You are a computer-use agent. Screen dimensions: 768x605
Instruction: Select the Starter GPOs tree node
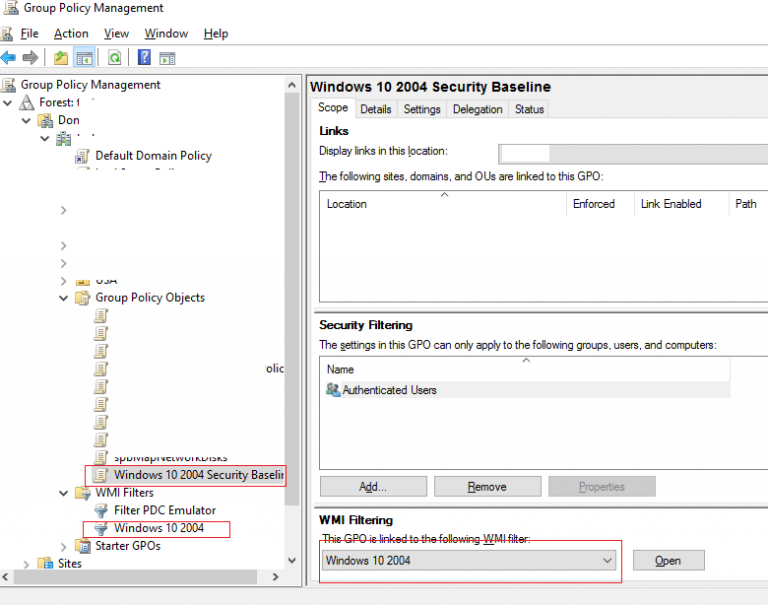pos(128,546)
